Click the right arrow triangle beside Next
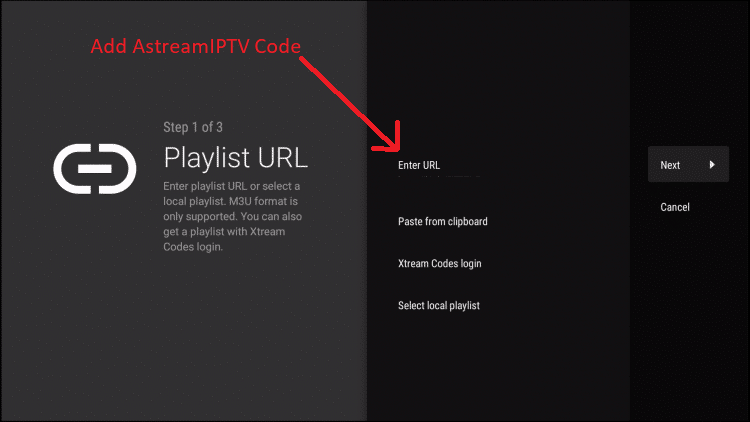 712,165
